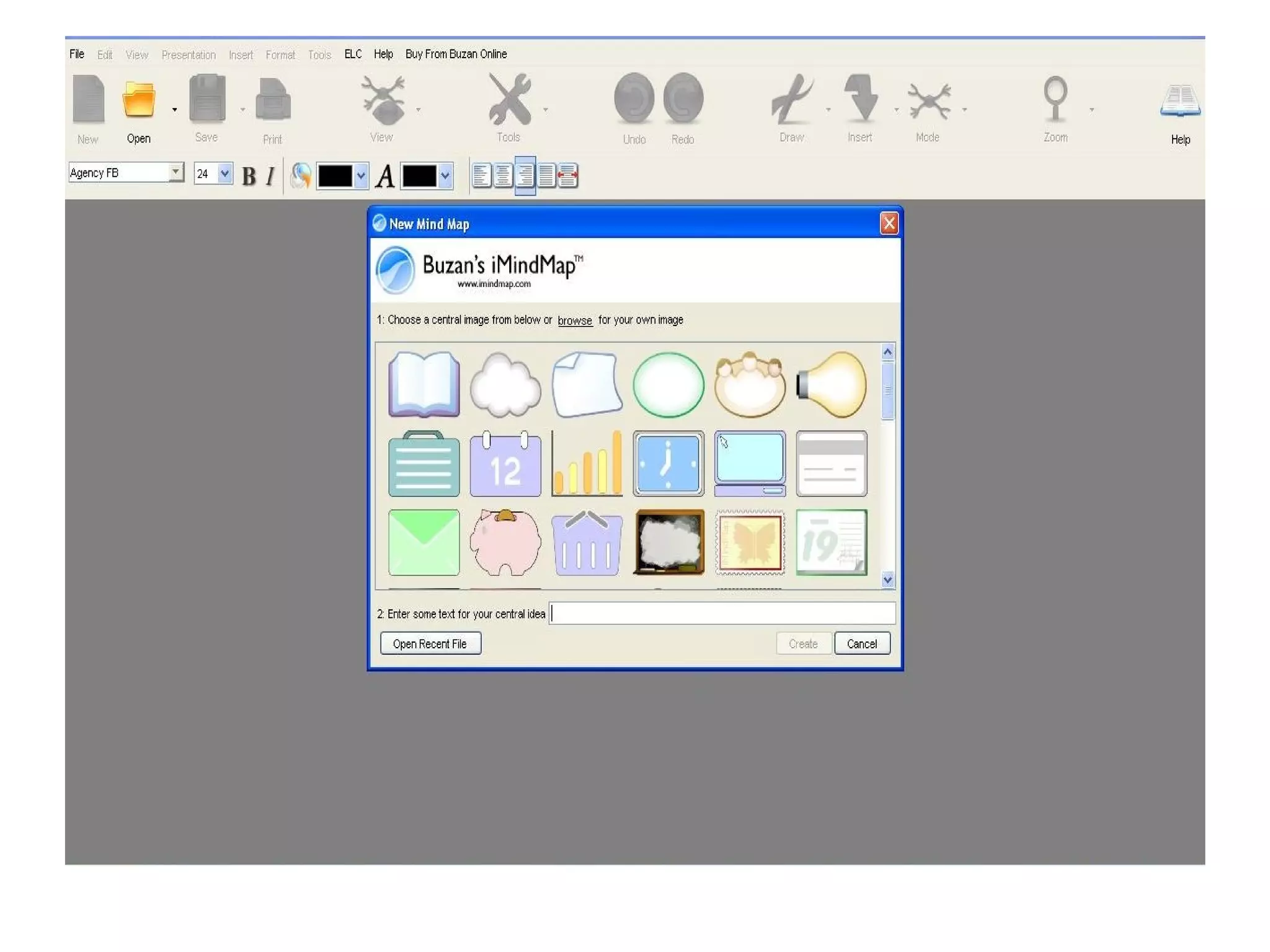Click the Open folder icon
This screenshot has width=1270, height=952.
138,99
